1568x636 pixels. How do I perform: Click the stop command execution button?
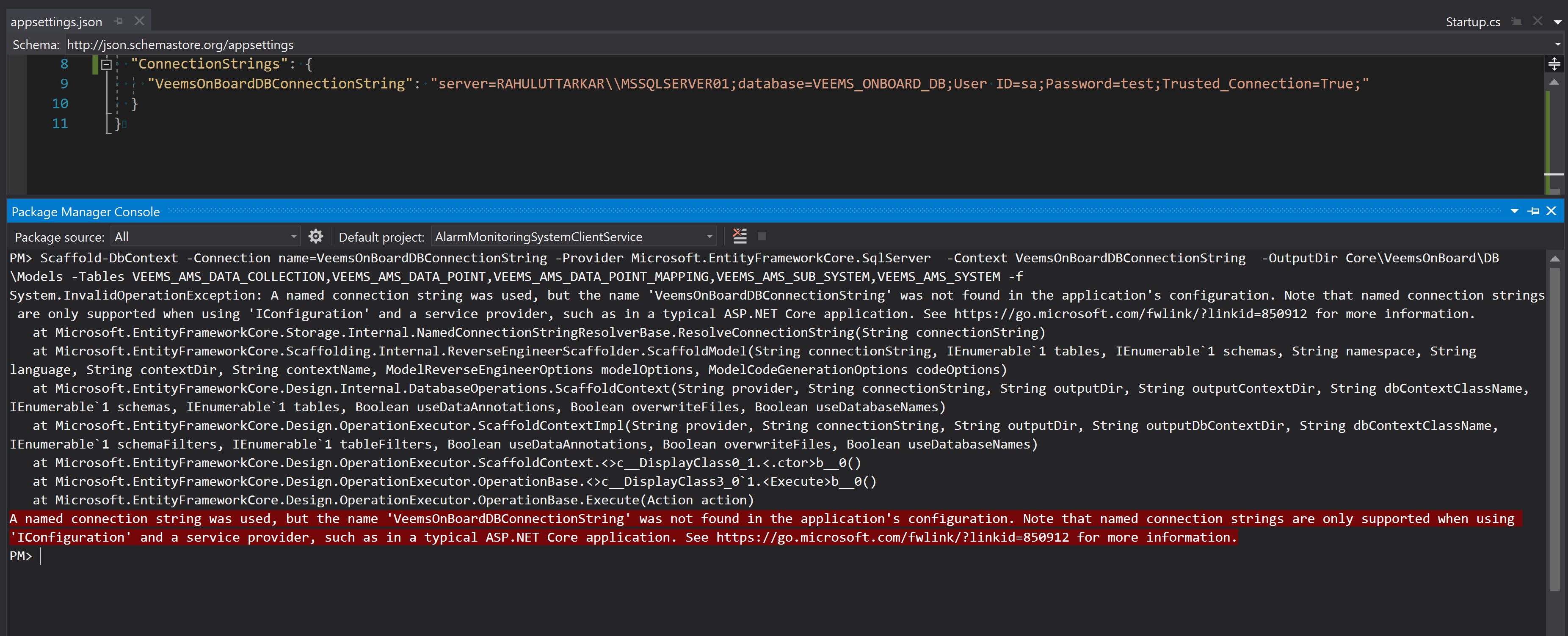coord(762,236)
